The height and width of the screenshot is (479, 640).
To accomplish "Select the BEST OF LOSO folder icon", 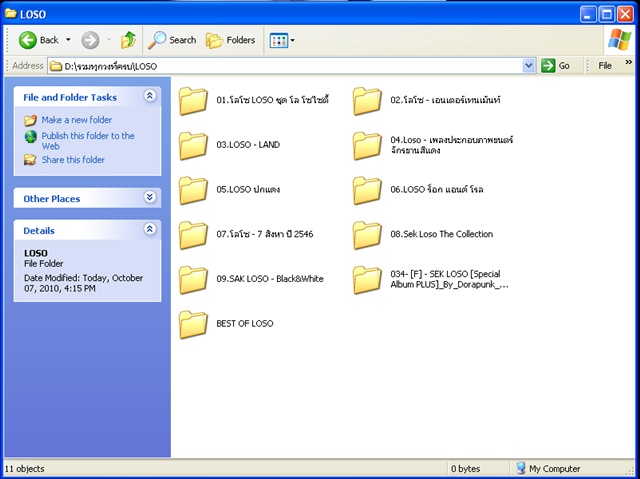I will click(x=193, y=324).
